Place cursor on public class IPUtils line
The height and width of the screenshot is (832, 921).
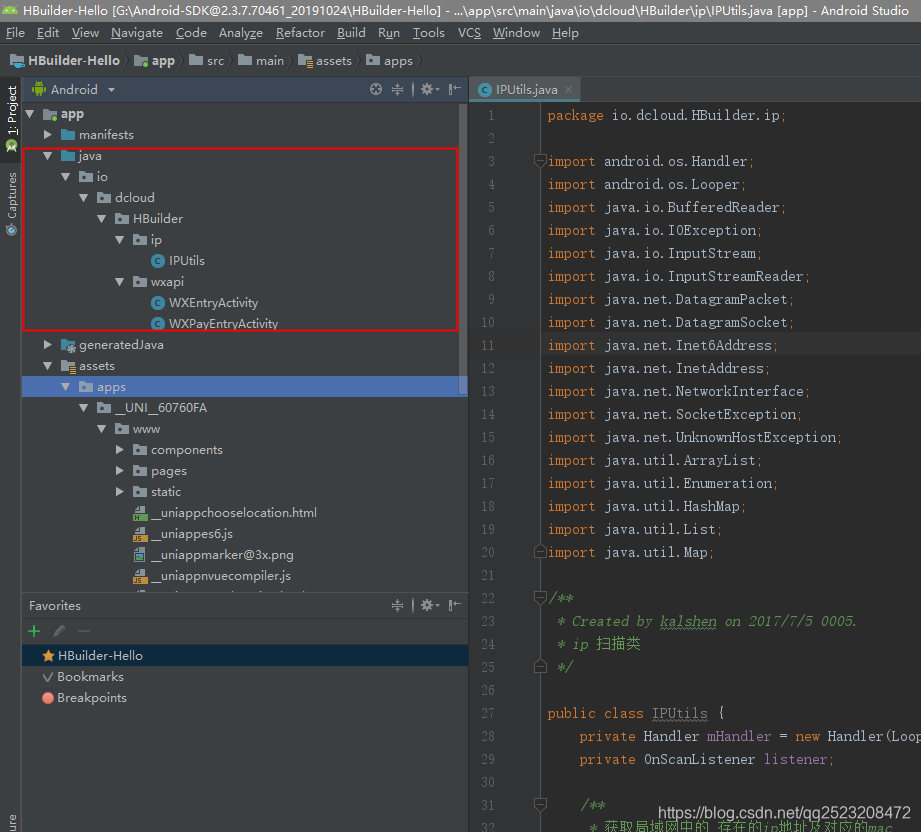tap(636, 713)
